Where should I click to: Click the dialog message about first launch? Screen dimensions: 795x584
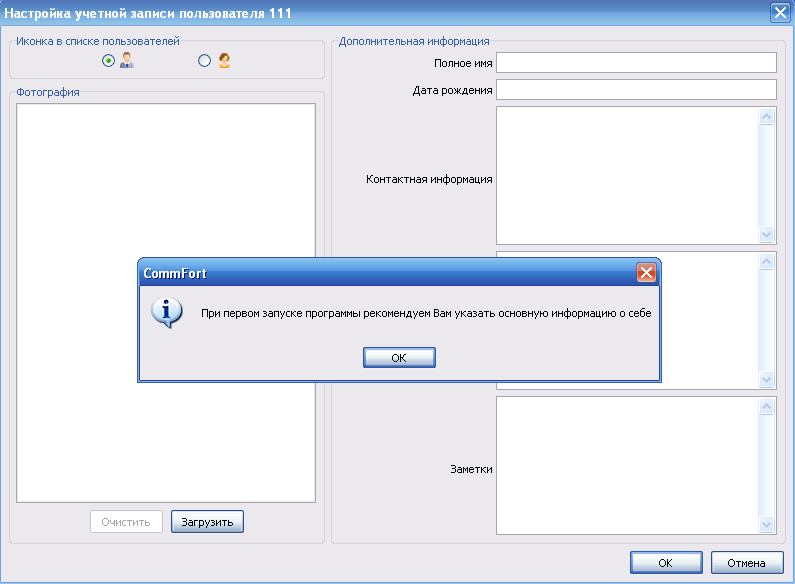coord(426,313)
